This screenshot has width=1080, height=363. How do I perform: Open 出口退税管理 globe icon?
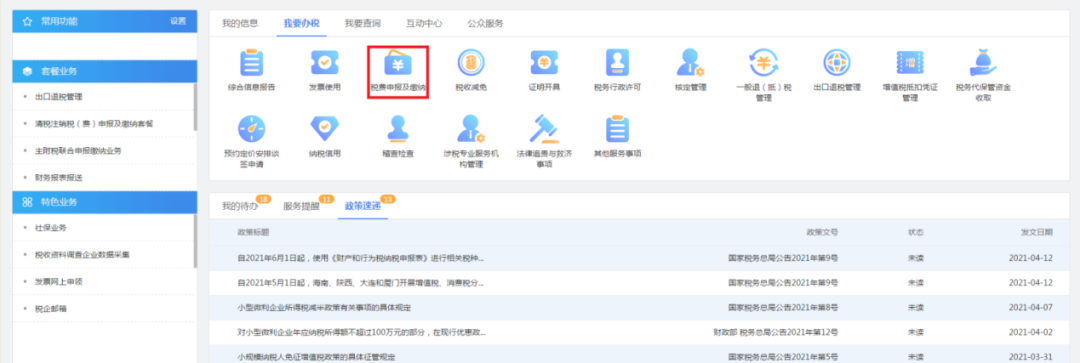[x=837, y=63]
